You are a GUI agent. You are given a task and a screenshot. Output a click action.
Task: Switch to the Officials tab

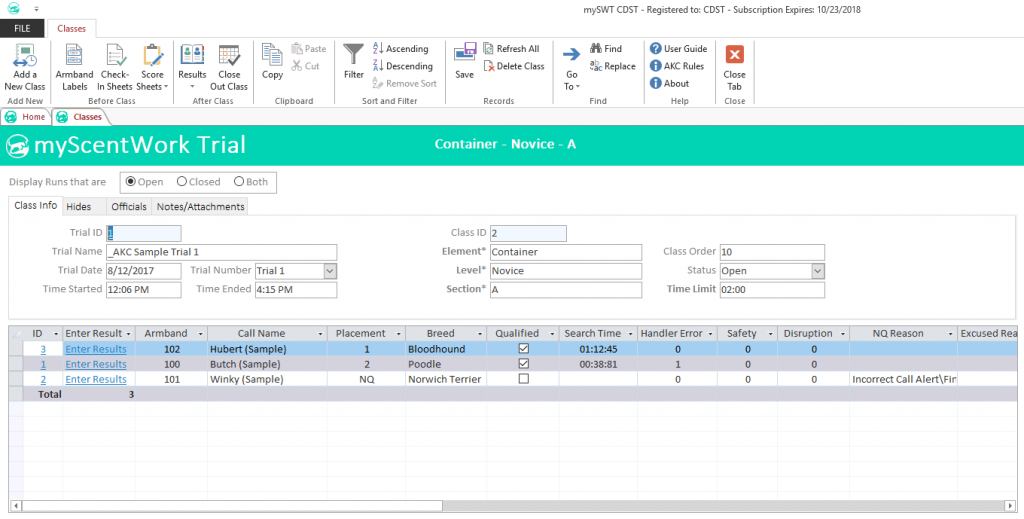tap(129, 206)
